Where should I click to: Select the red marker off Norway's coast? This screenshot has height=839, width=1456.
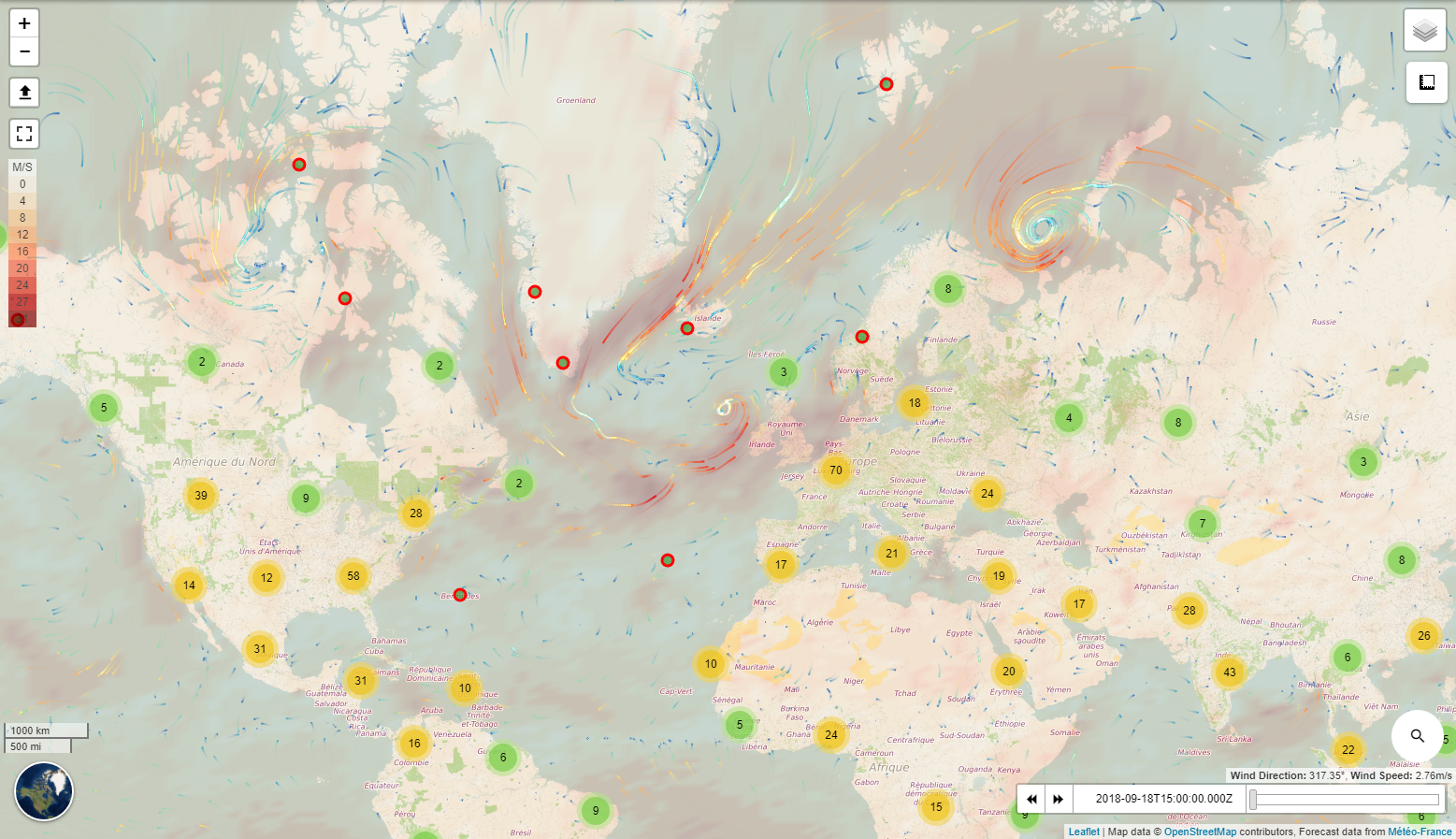click(x=862, y=337)
